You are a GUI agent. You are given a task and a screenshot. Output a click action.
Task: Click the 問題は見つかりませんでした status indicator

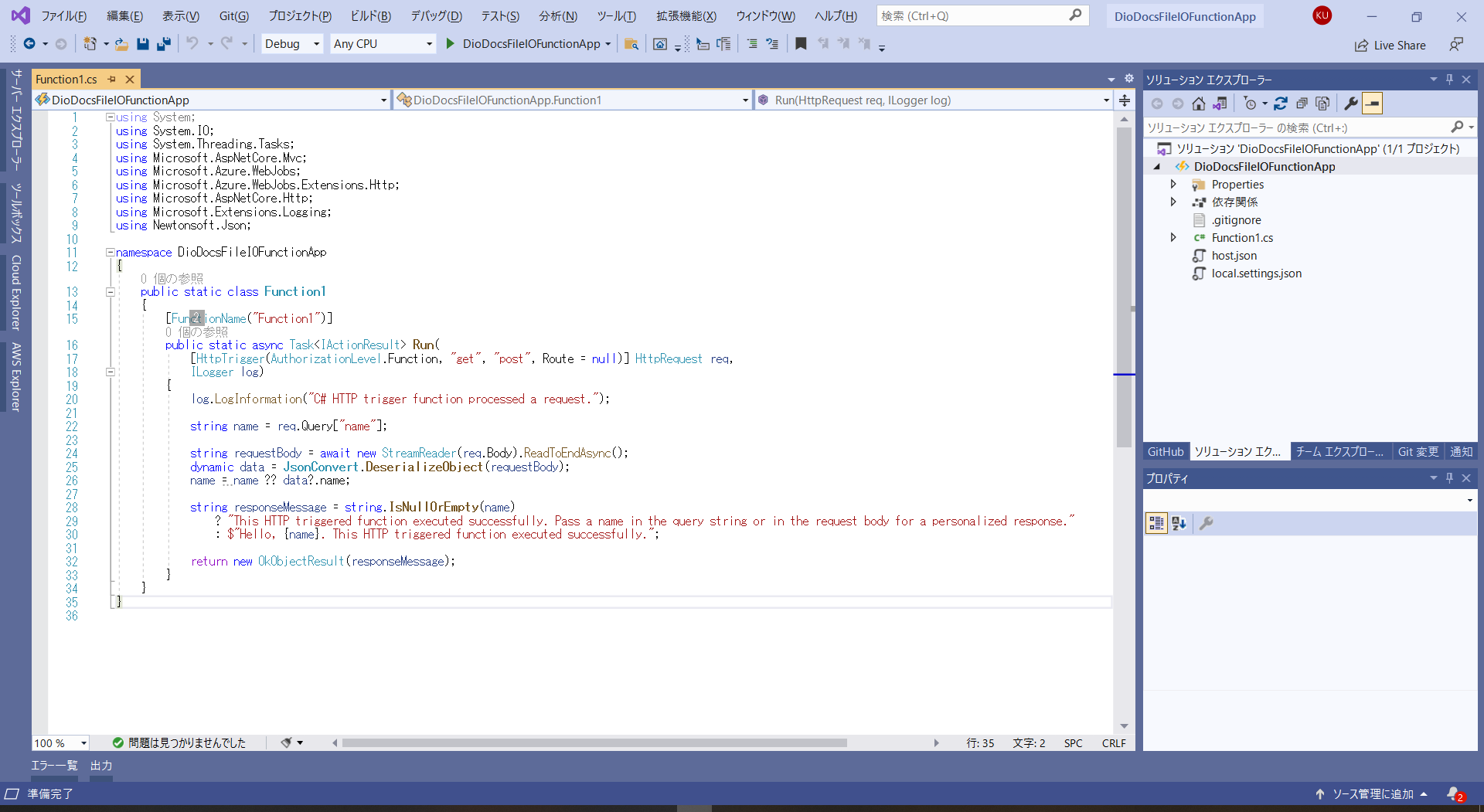tap(179, 742)
